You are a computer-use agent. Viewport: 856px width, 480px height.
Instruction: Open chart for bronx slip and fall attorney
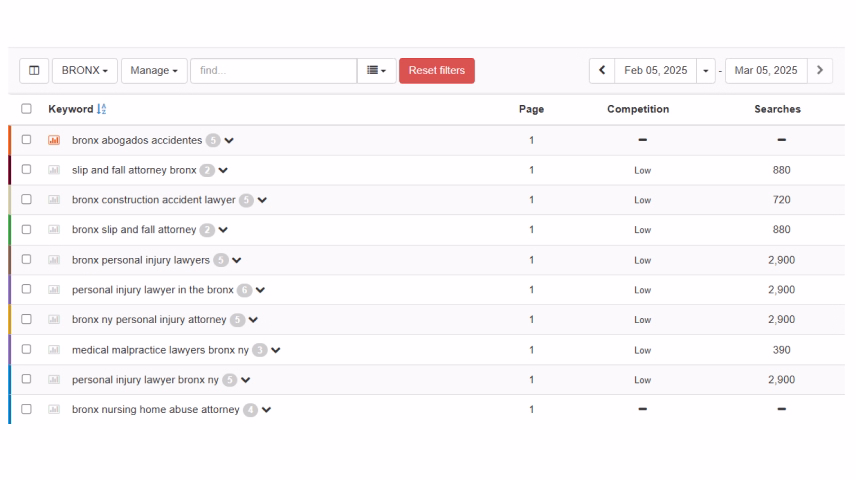54,230
